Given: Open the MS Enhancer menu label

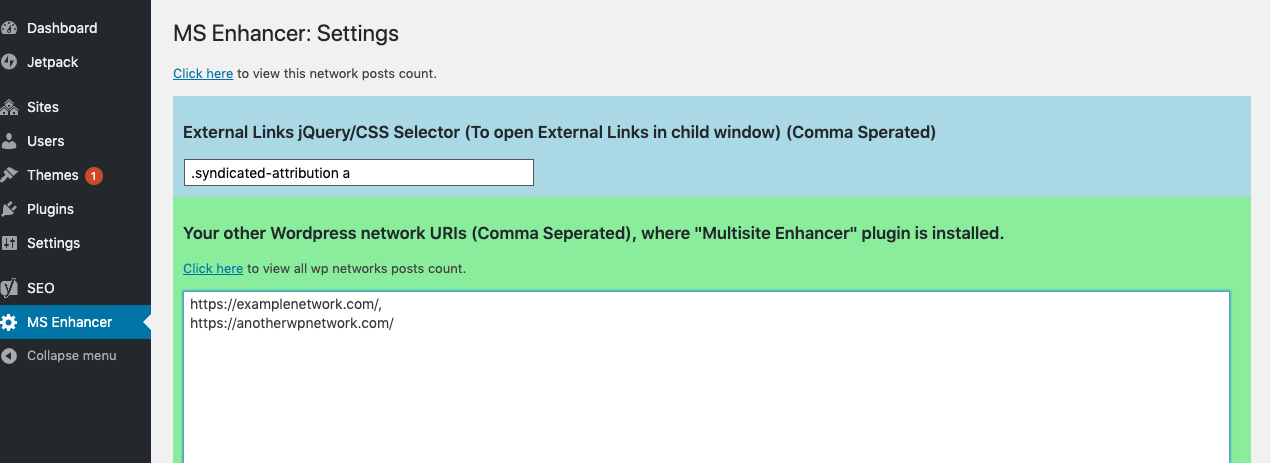Looking at the screenshot, I should tap(70, 322).
